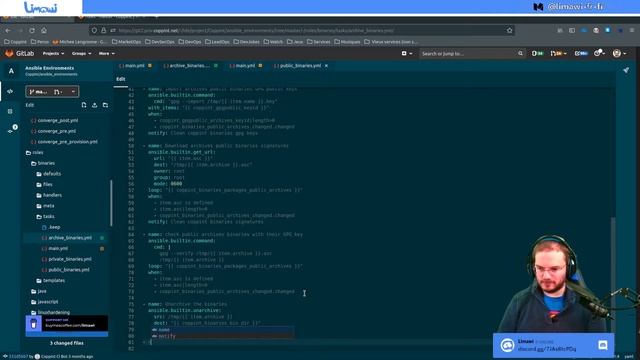640x360 pixels.
Task: Click the 3 changed files label
Action: coord(67,343)
